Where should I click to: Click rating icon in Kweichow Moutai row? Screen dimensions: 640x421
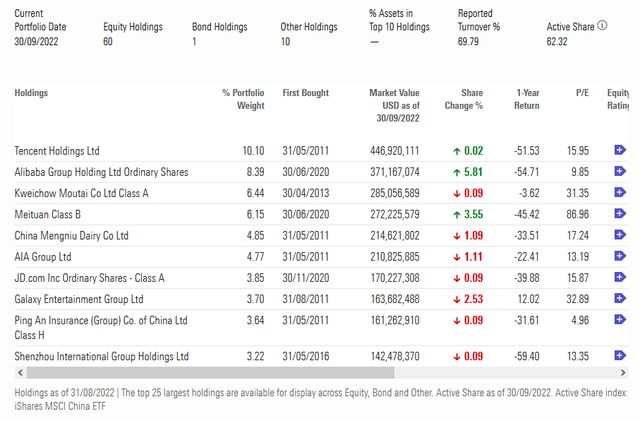click(620, 192)
